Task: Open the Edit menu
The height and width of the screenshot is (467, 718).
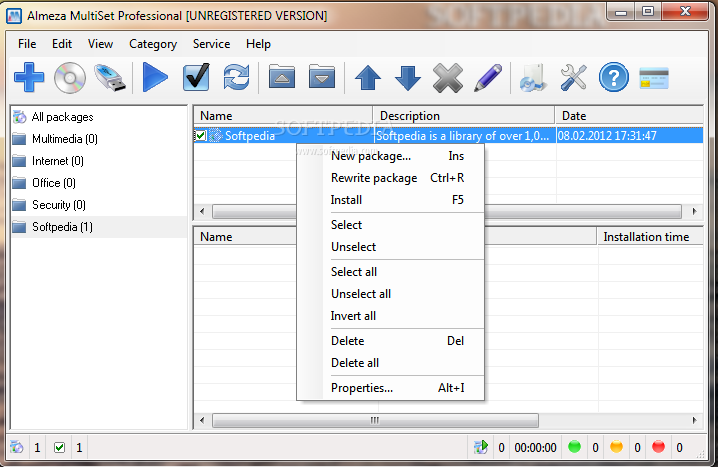Action: coord(62,44)
